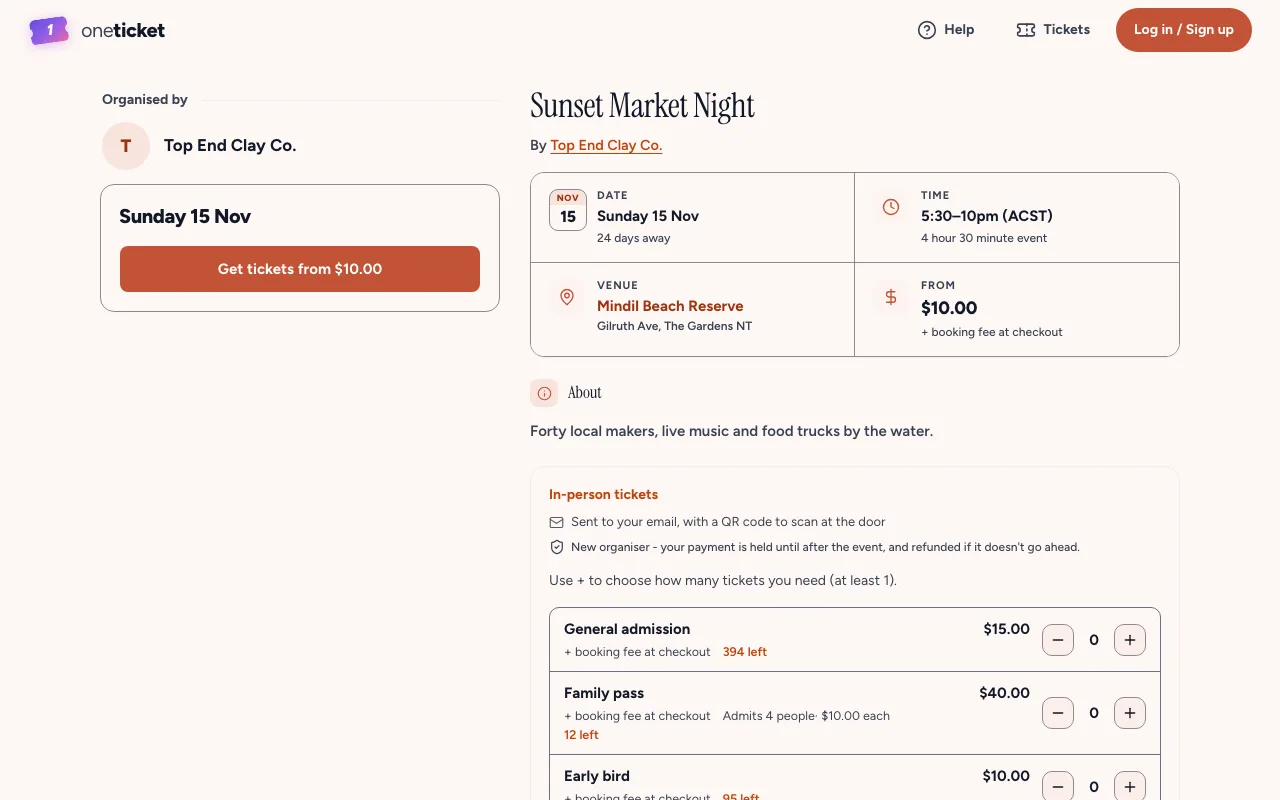This screenshot has height=800, width=1280.
Task: Click the Family pass quantity value
Action: (x=1094, y=713)
